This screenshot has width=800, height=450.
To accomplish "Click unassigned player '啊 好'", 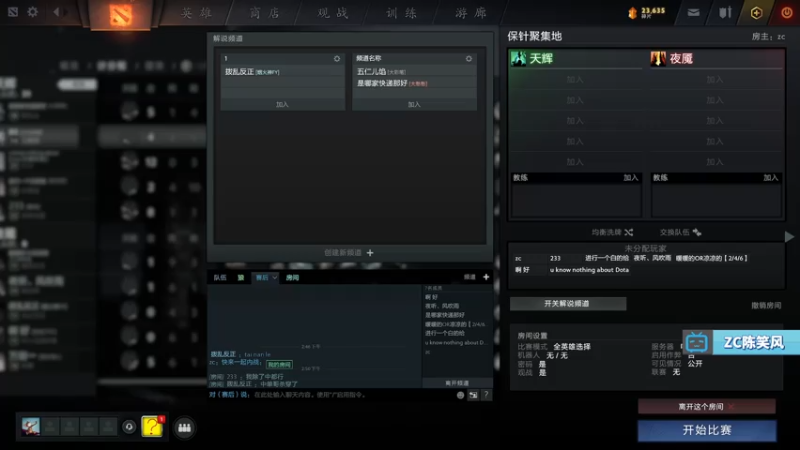I will (x=522, y=270).
